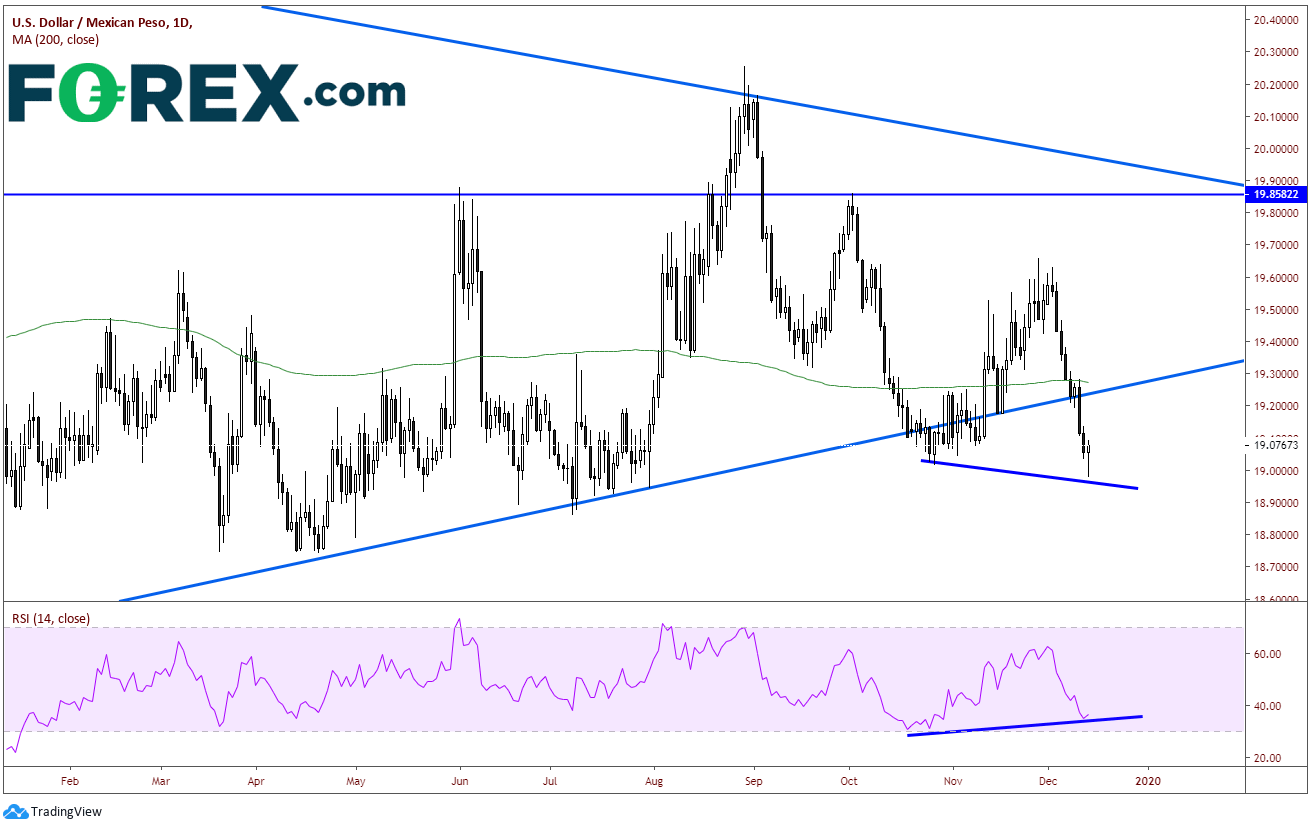The width and height of the screenshot is (1314, 830).
Task: Click the 19.80000 price axis value
Action: pyautogui.click(x=1275, y=213)
